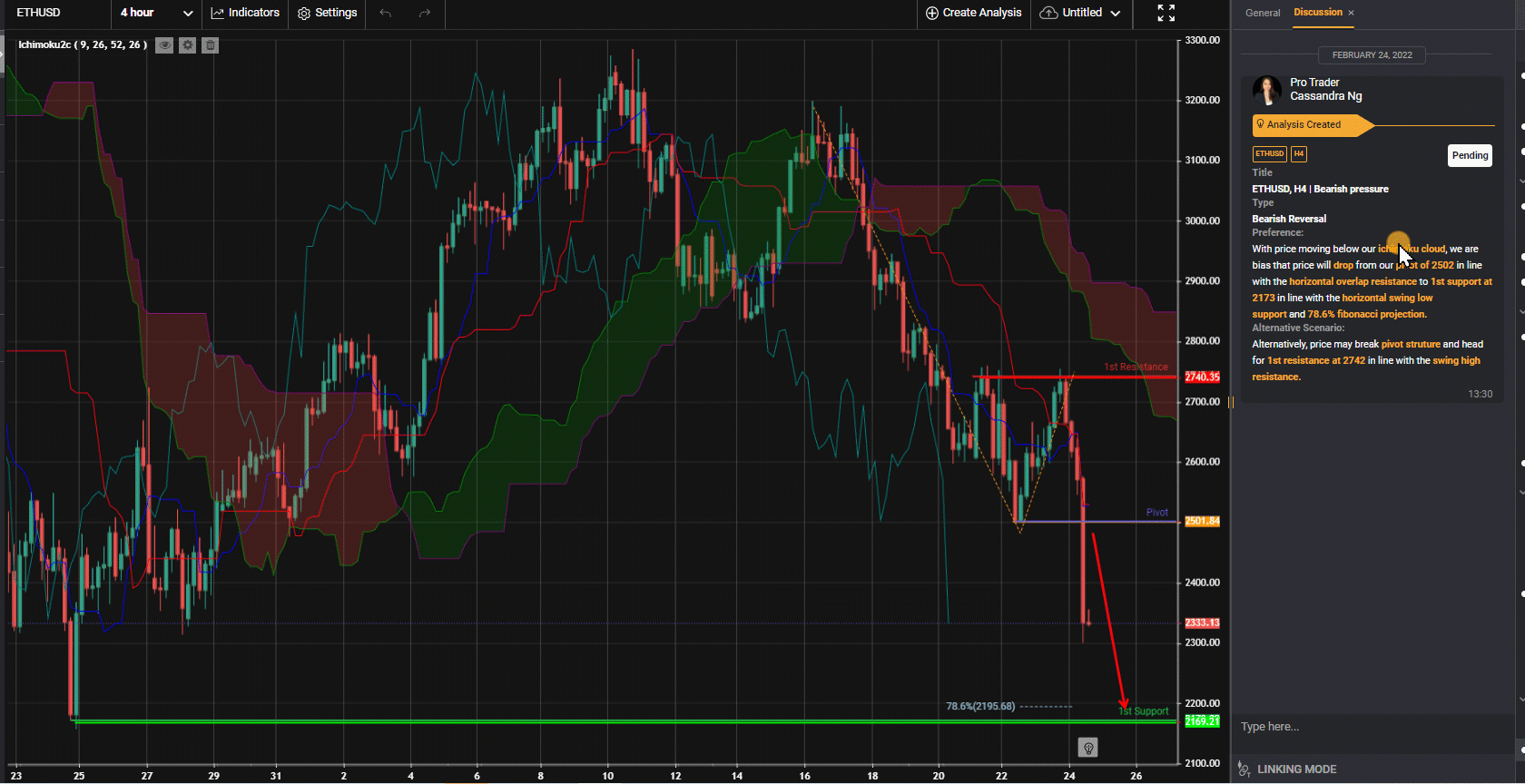Open chart Settings
This screenshot has height=784, width=1525.
click(328, 13)
